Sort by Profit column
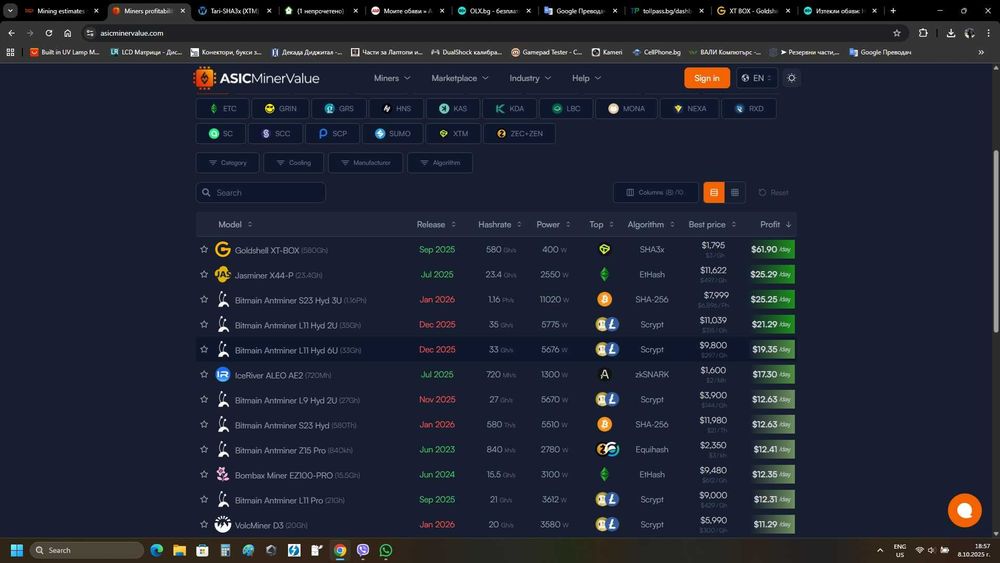Image resolution: width=1000 pixels, height=563 pixels. click(776, 224)
